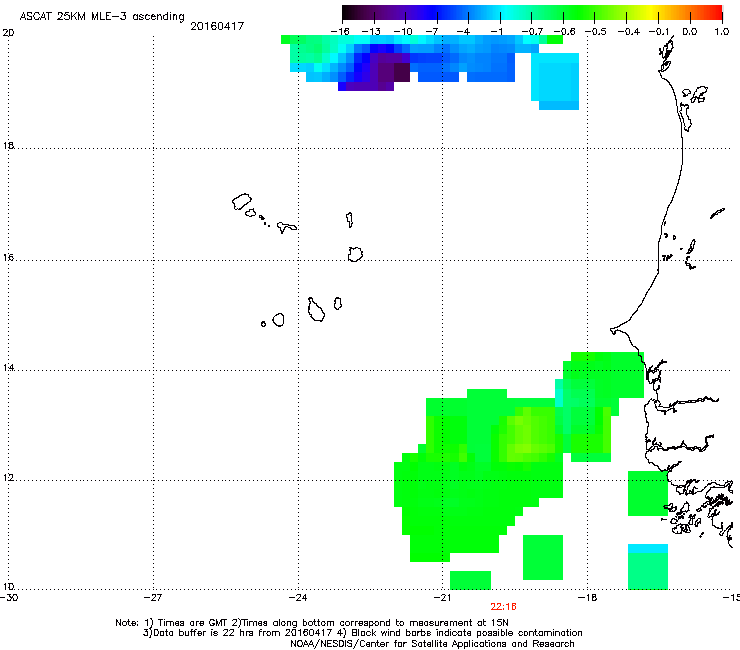Click the date label 20160417

[217, 26]
